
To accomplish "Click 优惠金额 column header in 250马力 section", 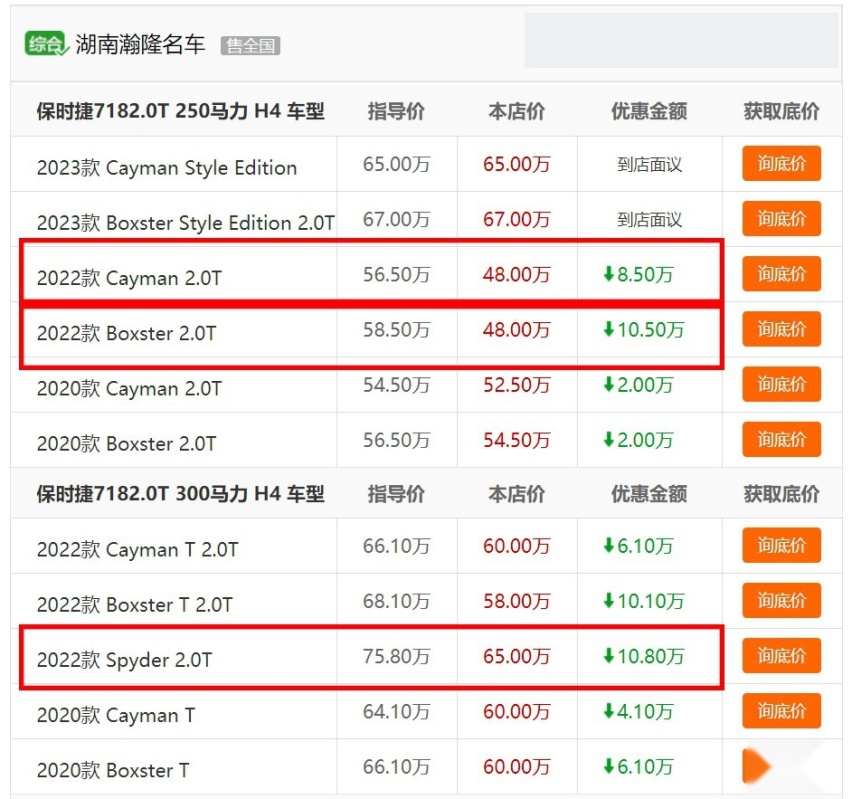I will point(649,111).
